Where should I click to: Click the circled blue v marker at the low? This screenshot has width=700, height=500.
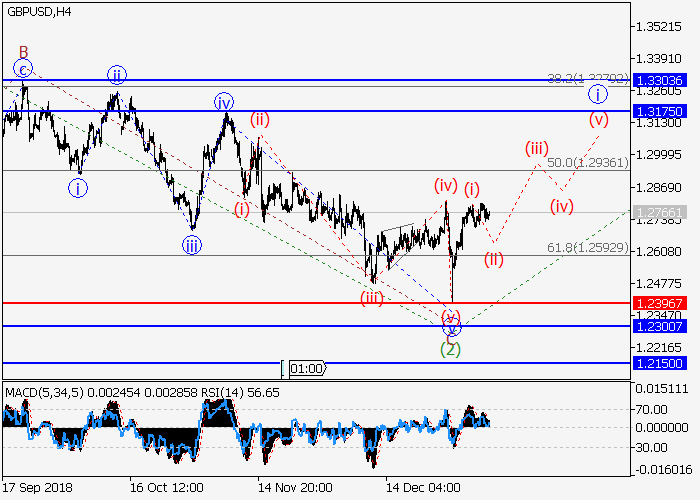[x=451, y=326]
